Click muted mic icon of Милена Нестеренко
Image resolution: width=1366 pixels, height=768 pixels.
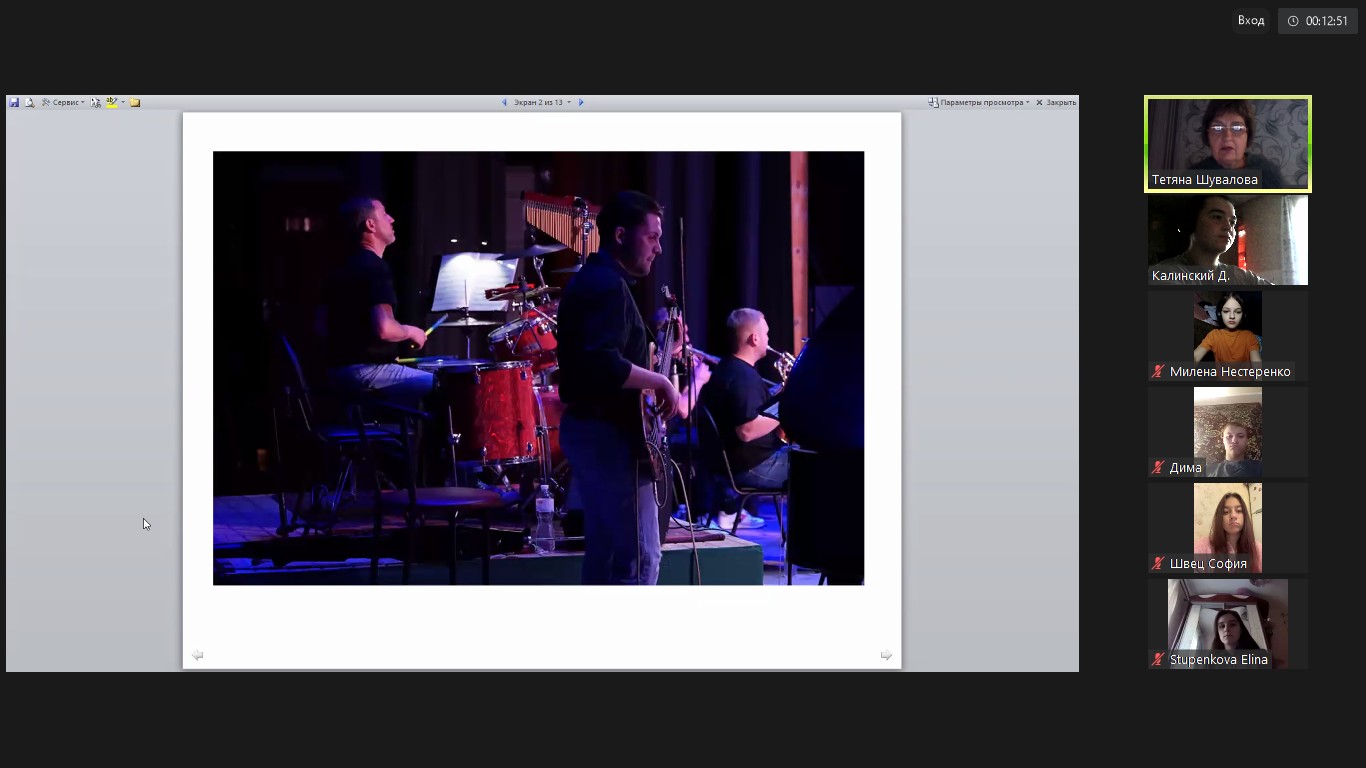tap(1158, 372)
